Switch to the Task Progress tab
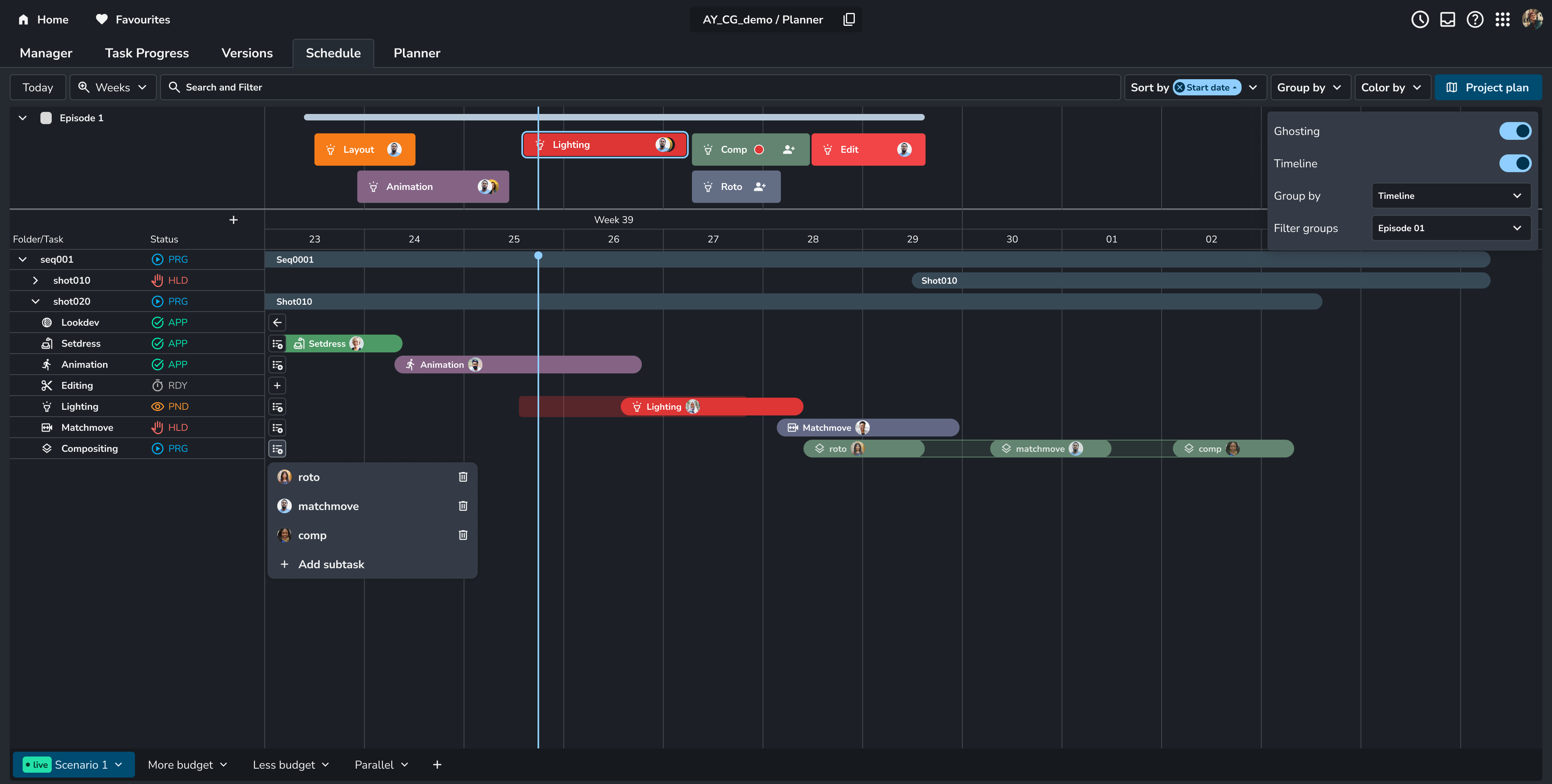The width and height of the screenshot is (1552, 784). (x=146, y=53)
